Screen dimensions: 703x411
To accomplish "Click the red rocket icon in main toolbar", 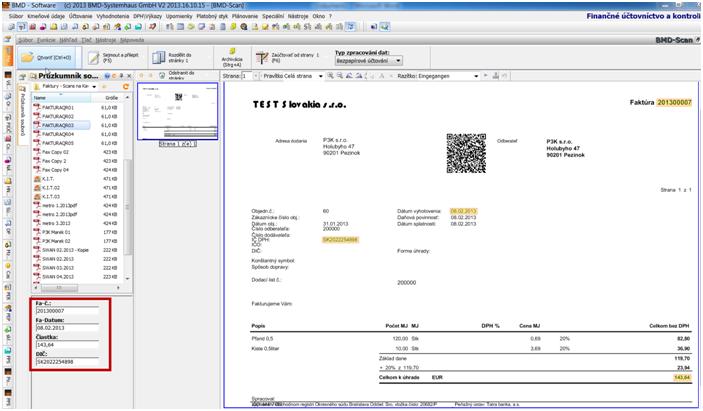I will click(152, 27).
